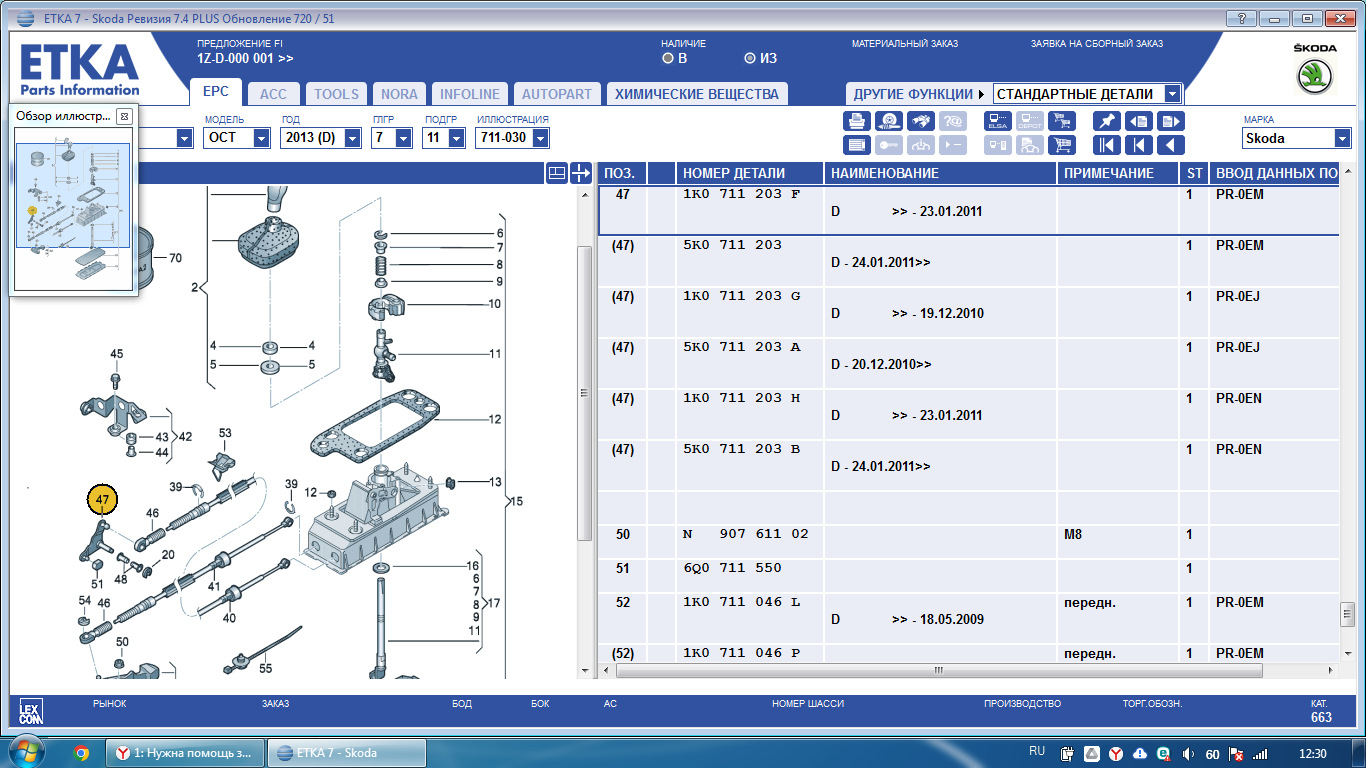The height and width of the screenshot is (768, 1366).
Task: Go to previous page with left document arrow
Action: tap(1139, 121)
